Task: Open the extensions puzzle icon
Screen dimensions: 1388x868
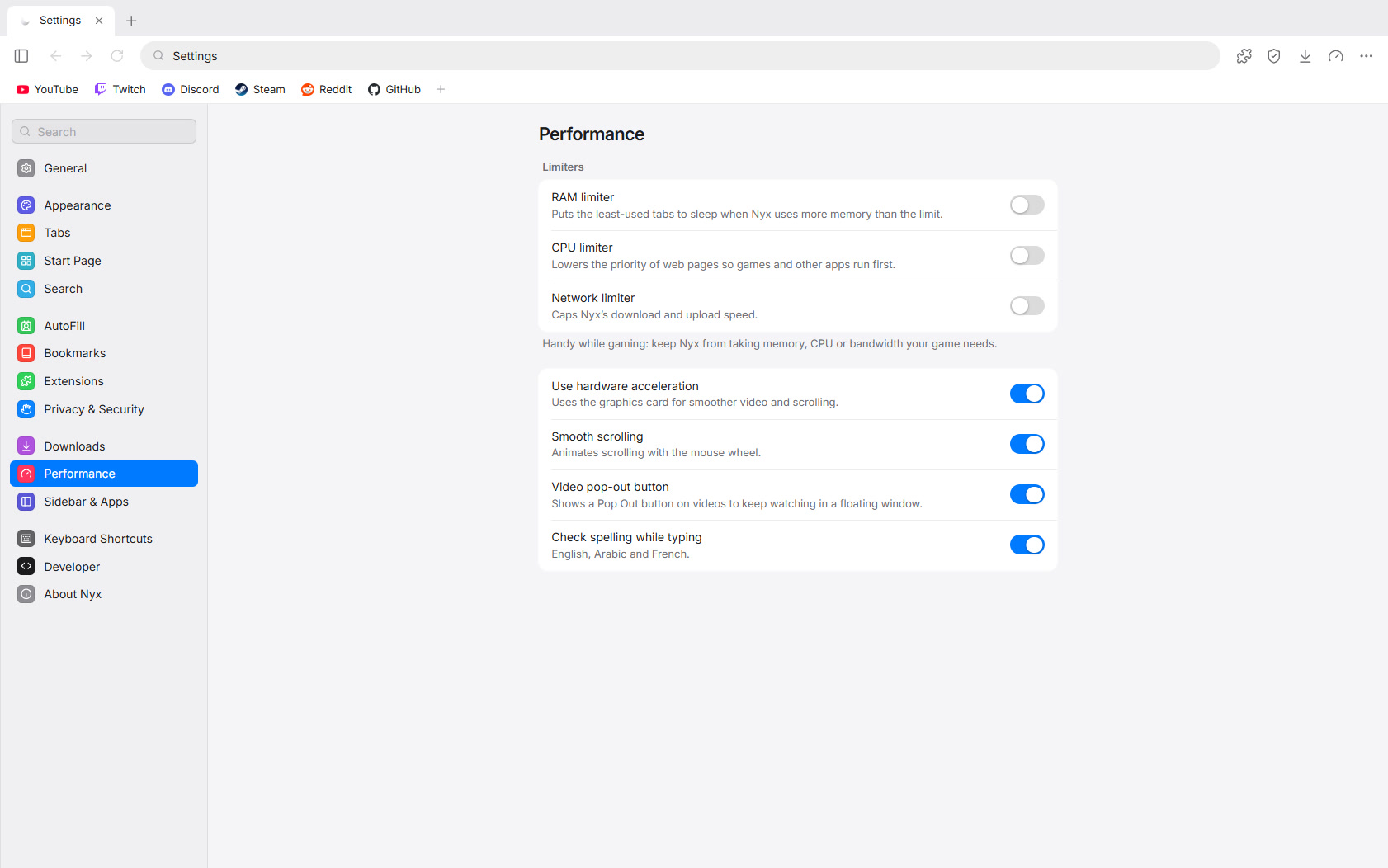Action: click(x=1244, y=56)
